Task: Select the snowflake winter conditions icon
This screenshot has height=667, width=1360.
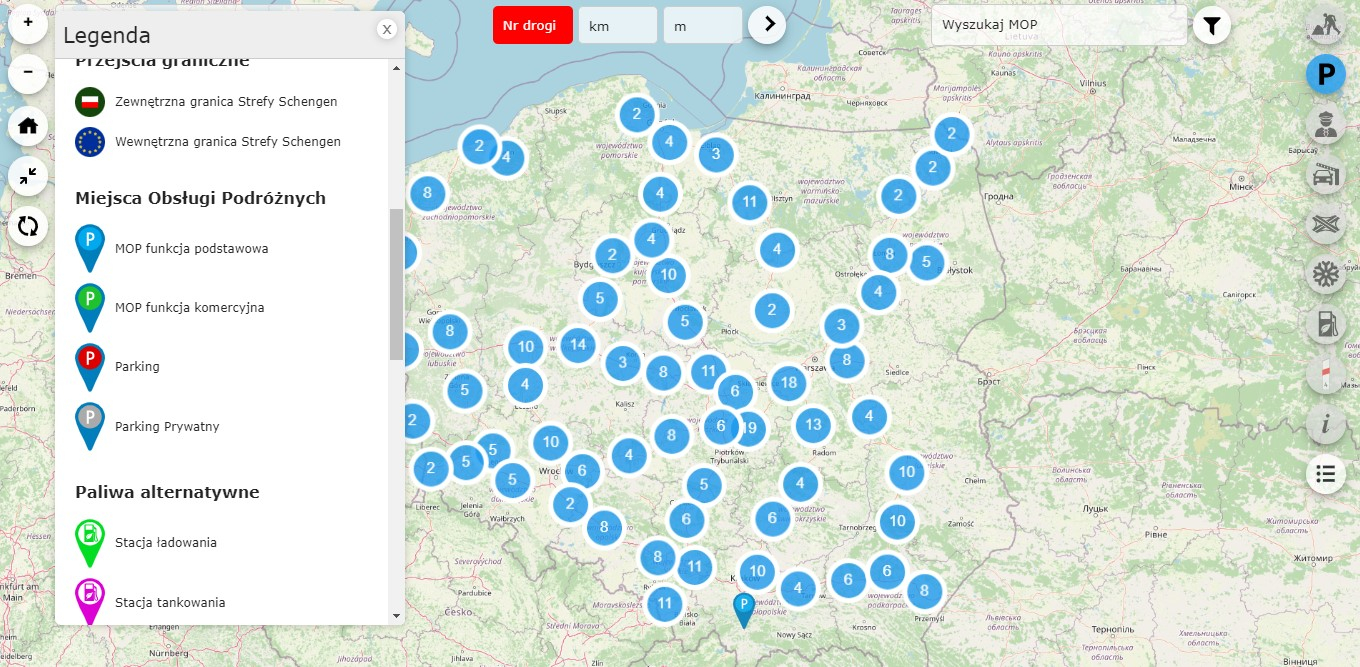Action: pyautogui.click(x=1326, y=274)
